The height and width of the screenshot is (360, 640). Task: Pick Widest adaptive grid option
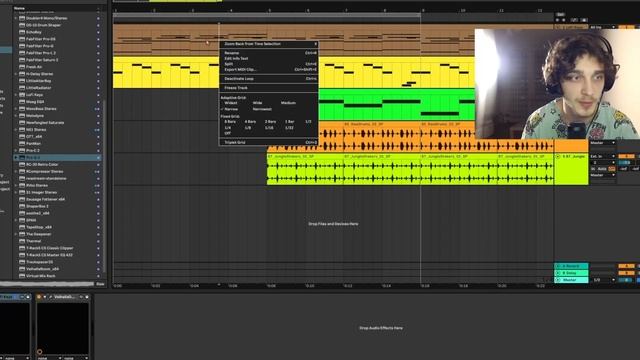click(x=231, y=103)
